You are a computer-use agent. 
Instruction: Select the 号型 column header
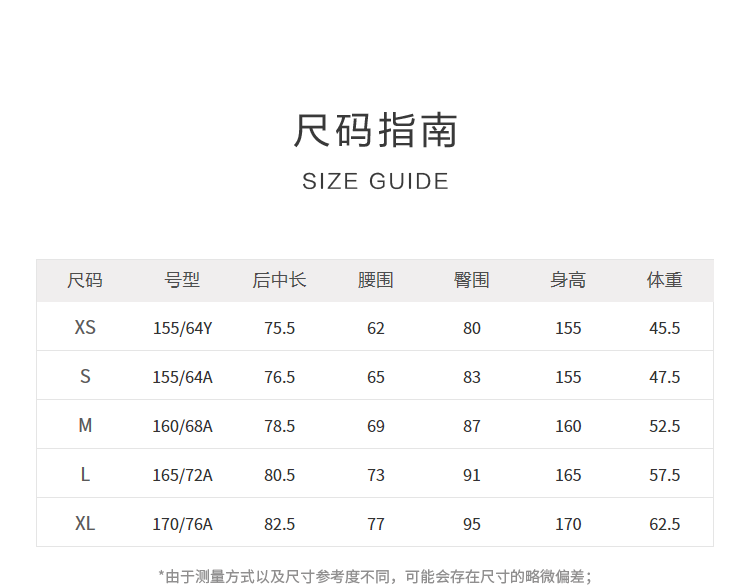point(183,281)
